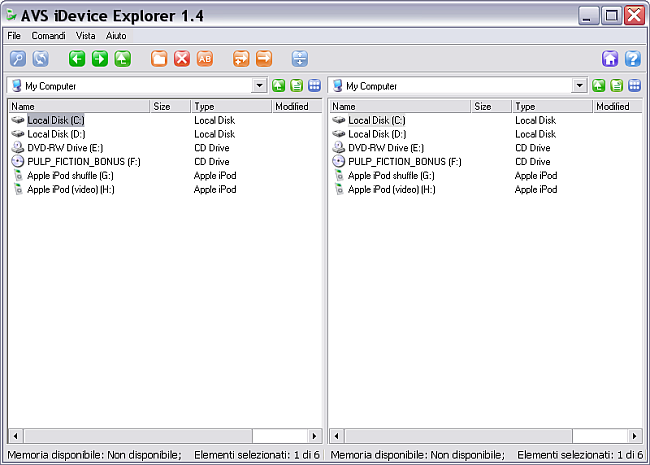Select DVD-RW Drive (E:) in right panel

(x=386, y=148)
